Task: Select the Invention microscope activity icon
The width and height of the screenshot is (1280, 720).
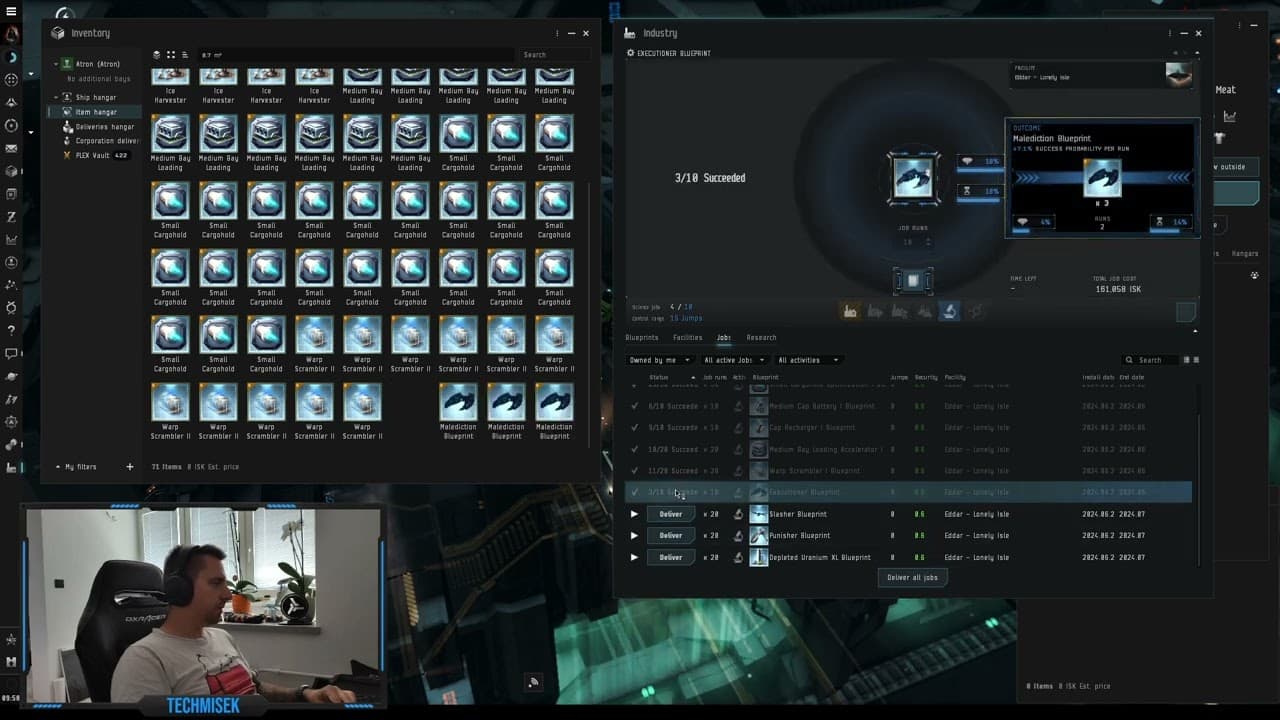Action: (x=949, y=312)
